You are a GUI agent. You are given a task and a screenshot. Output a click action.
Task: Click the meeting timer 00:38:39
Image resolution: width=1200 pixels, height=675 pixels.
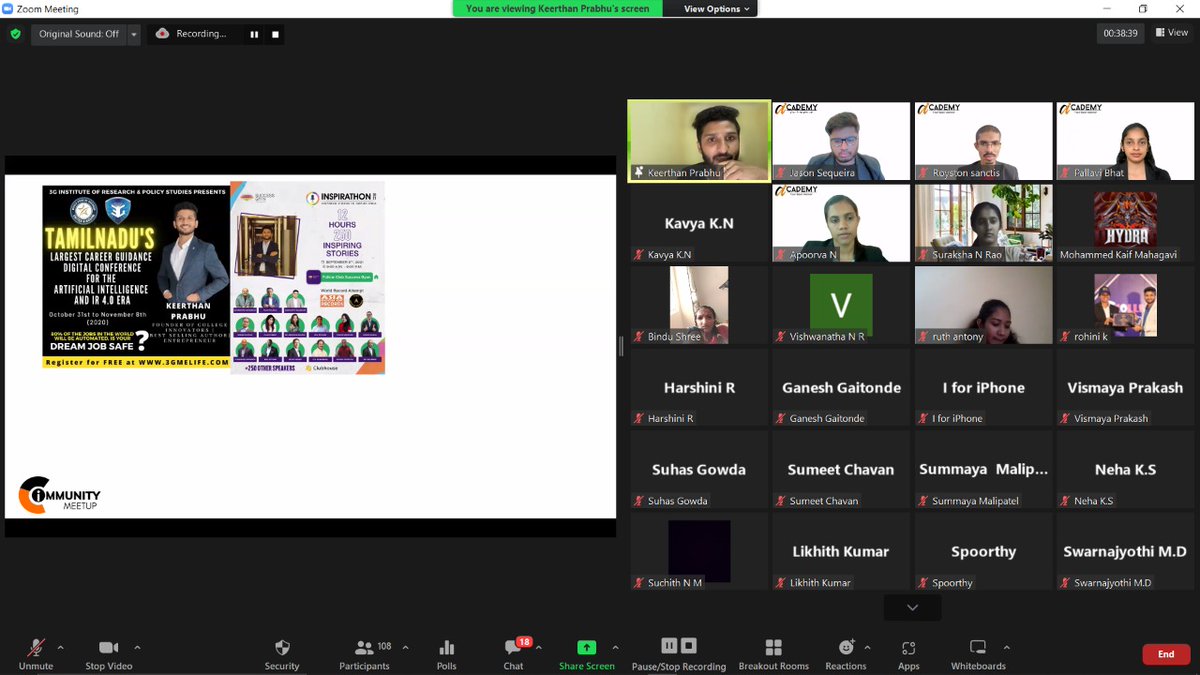click(x=1120, y=33)
